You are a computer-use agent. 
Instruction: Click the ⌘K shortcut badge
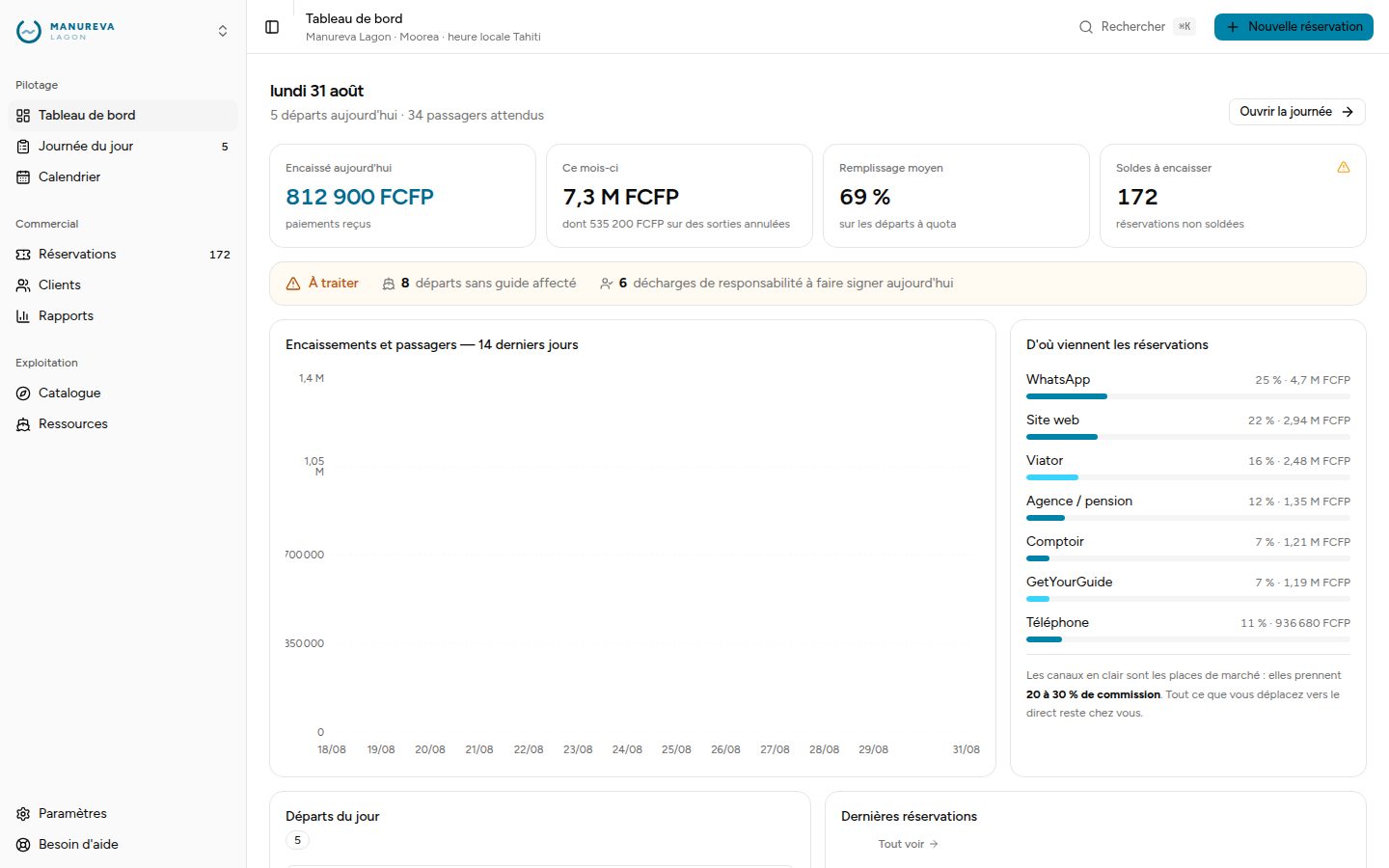(1185, 27)
